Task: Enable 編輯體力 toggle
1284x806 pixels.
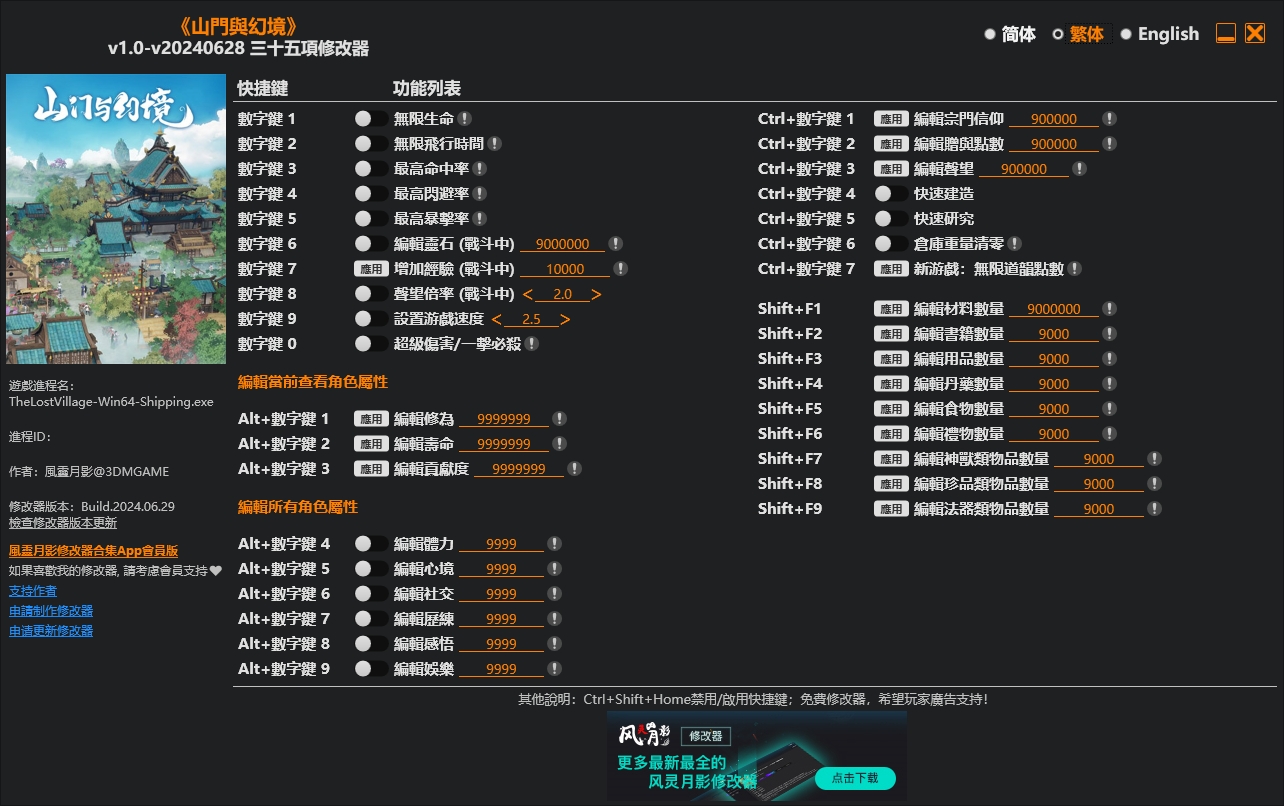Action: tap(371, 544)
